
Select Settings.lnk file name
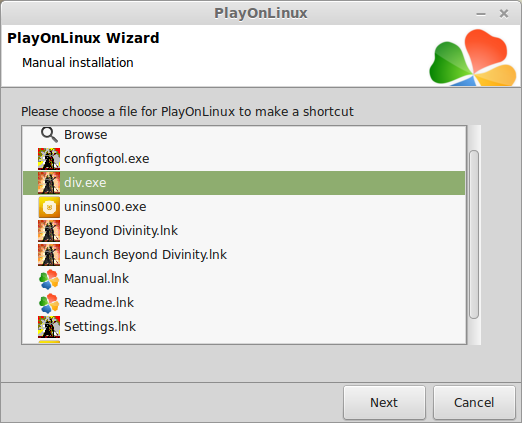click(100, 327)
